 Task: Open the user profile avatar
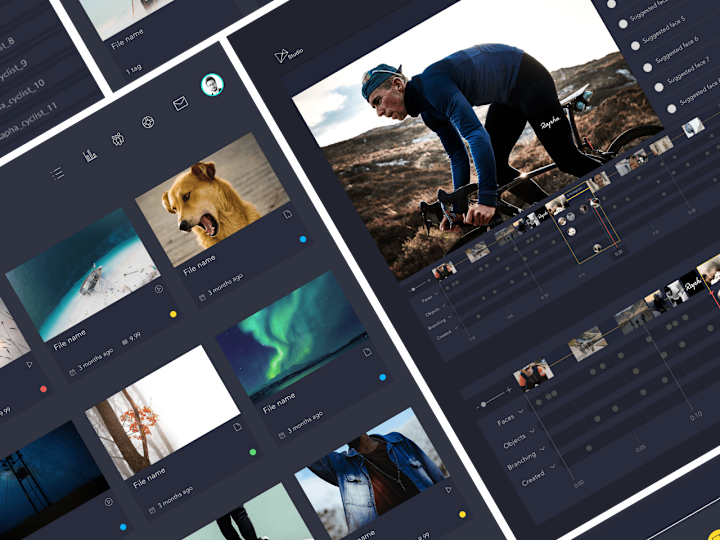pyautogui.click(x=212, y=85)
